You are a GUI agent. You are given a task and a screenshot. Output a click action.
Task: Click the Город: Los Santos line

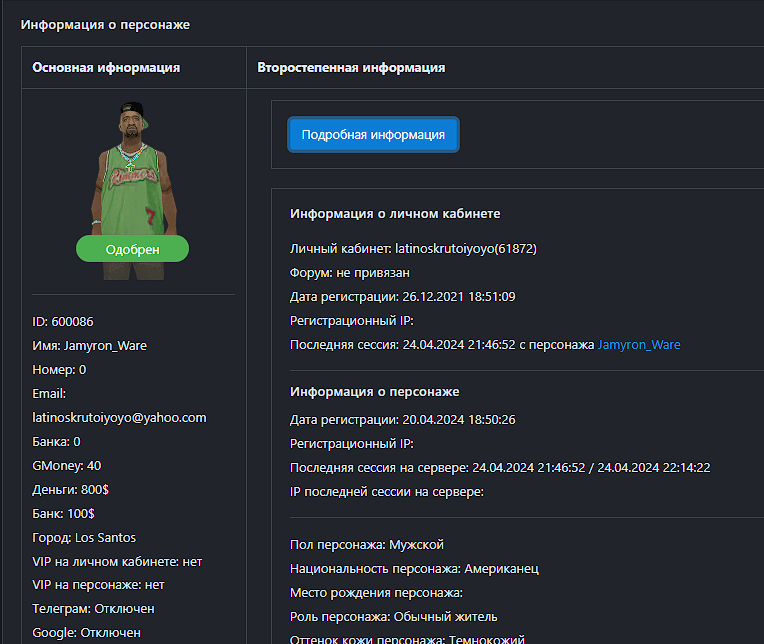(84, 537)
